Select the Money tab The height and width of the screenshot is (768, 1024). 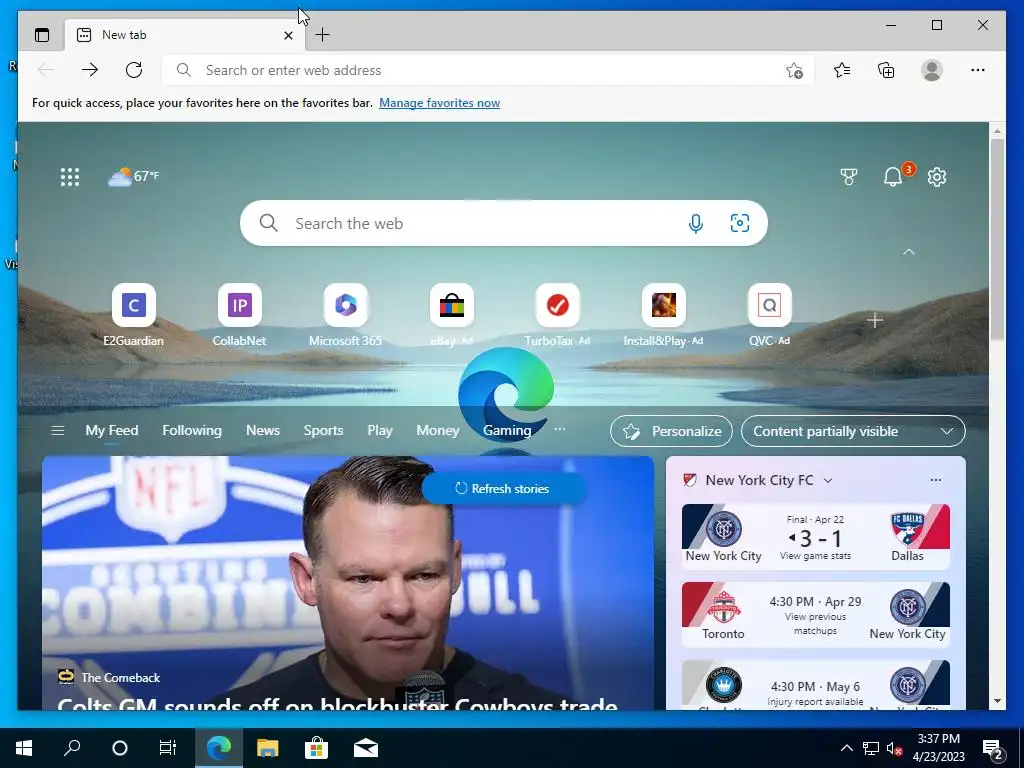pos(438,430)
